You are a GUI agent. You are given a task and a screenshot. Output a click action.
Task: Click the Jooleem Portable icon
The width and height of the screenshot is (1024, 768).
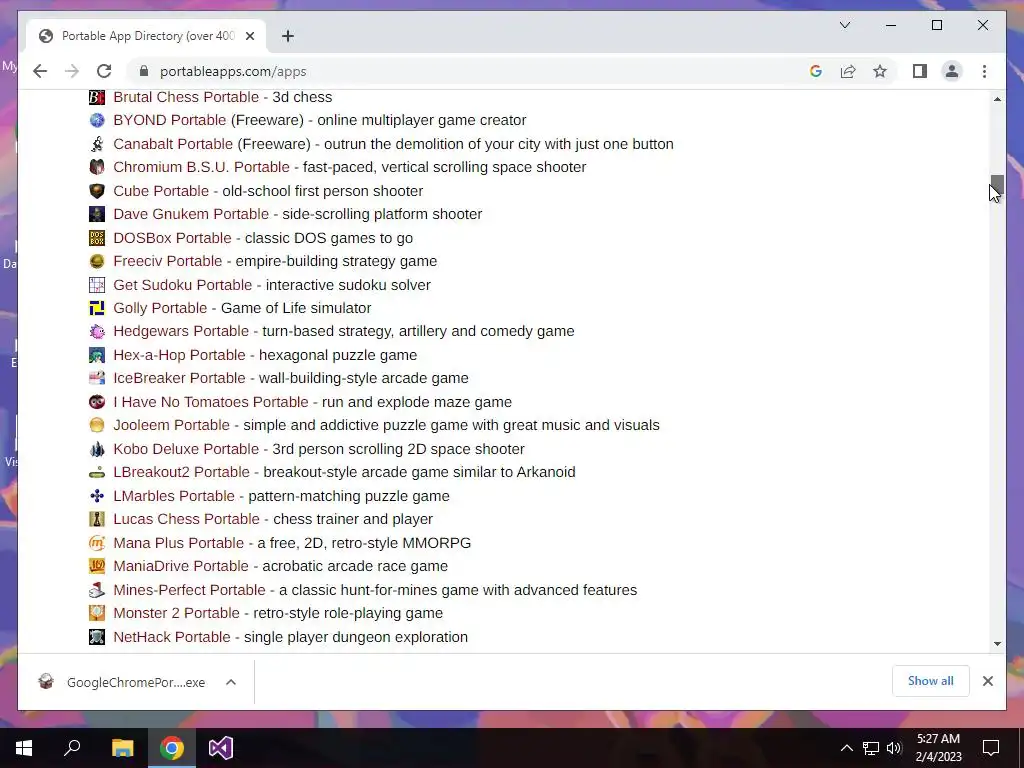[97, 425]
